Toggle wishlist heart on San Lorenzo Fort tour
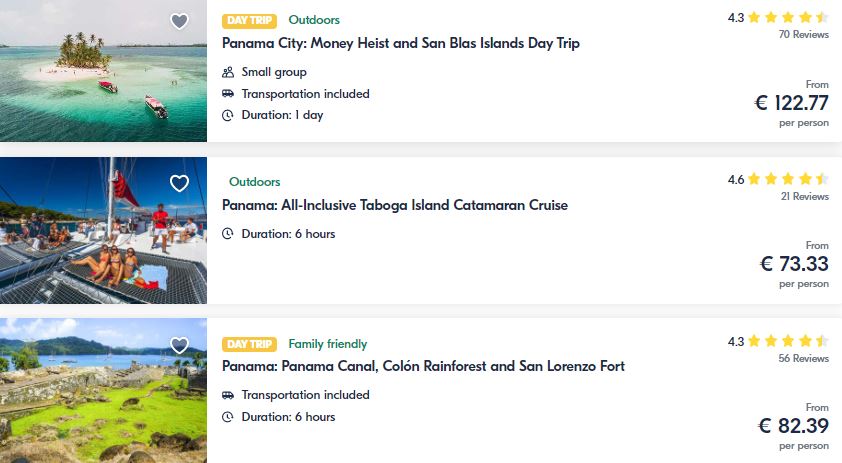The width and height of the screenshot is (842, 463). coord(179,345)
